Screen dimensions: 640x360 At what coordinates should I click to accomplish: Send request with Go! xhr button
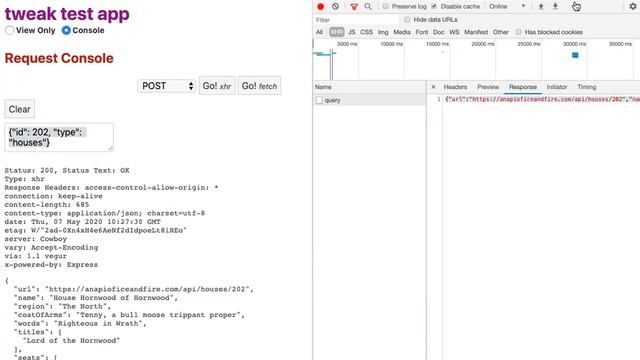217,86
